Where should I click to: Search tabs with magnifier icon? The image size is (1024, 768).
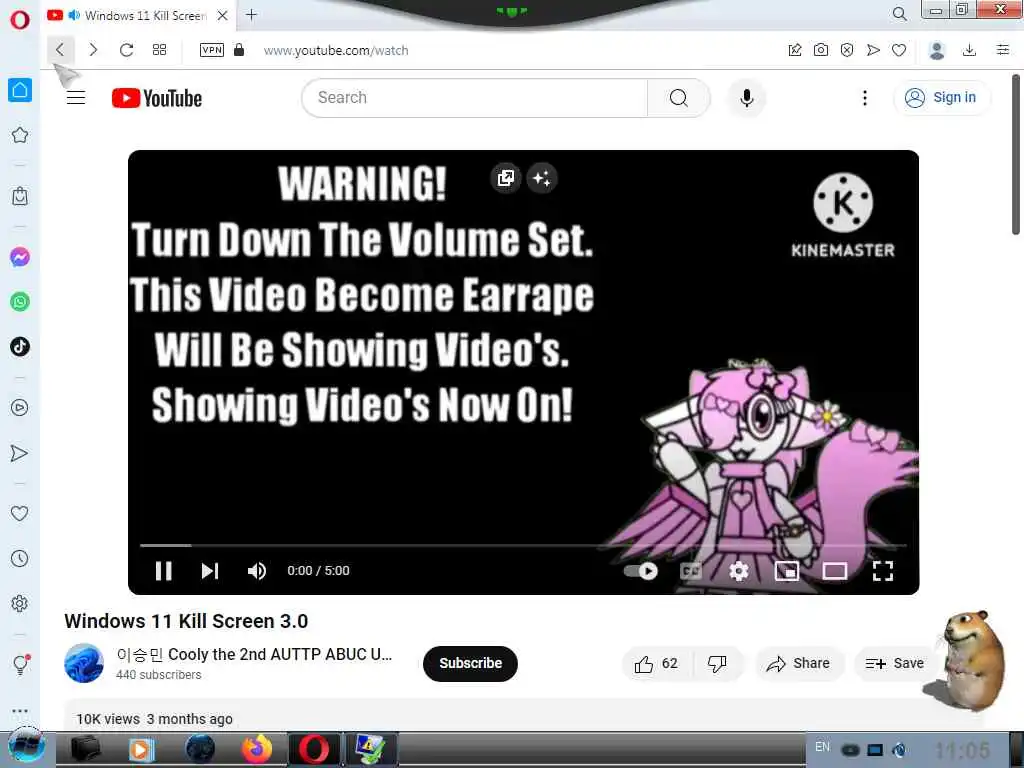900,14
